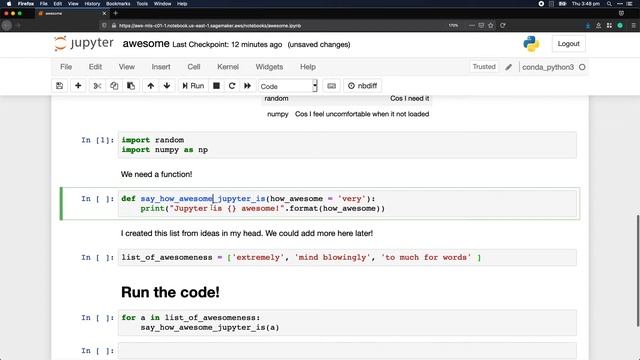Open the Insert menu

click(161, 67)
